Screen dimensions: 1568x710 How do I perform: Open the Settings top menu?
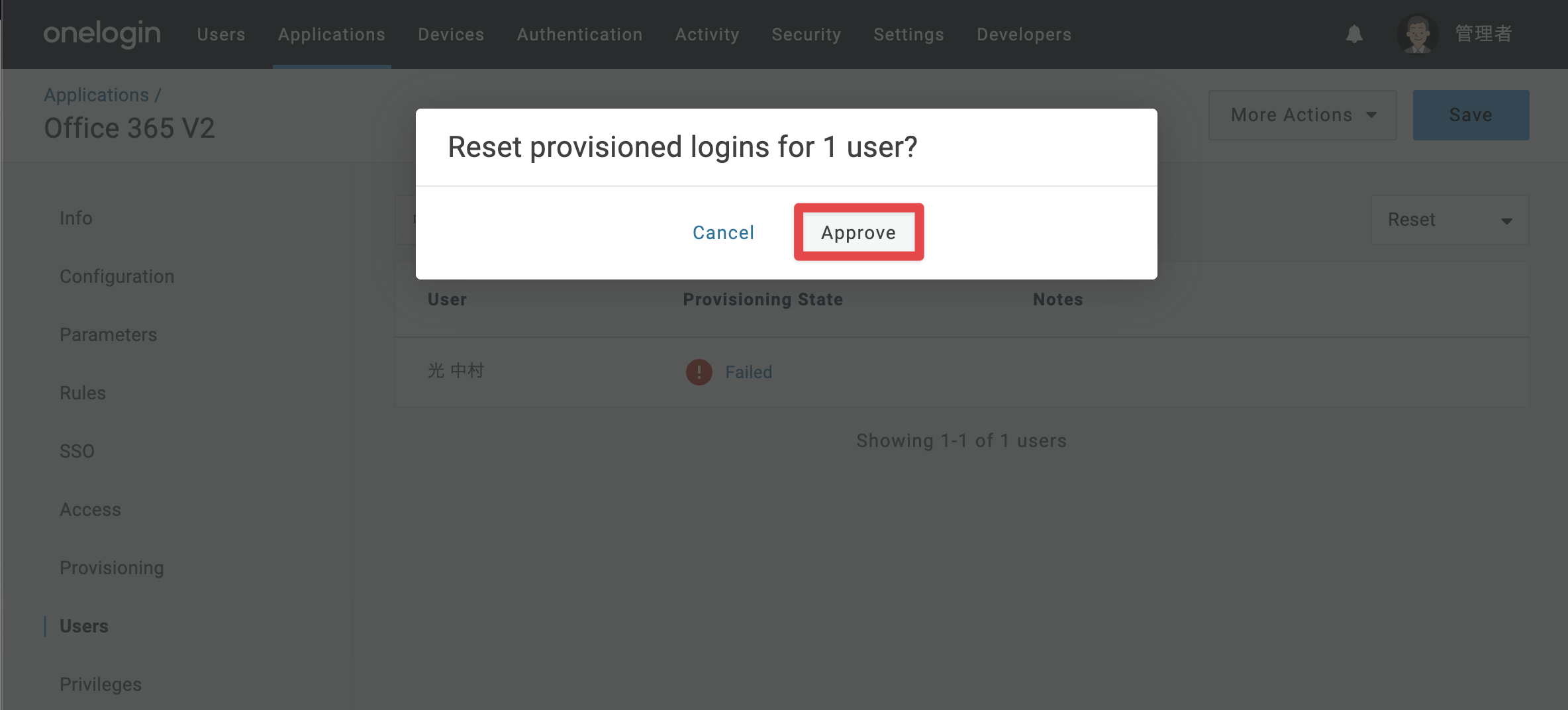click(x=908, y=34)
